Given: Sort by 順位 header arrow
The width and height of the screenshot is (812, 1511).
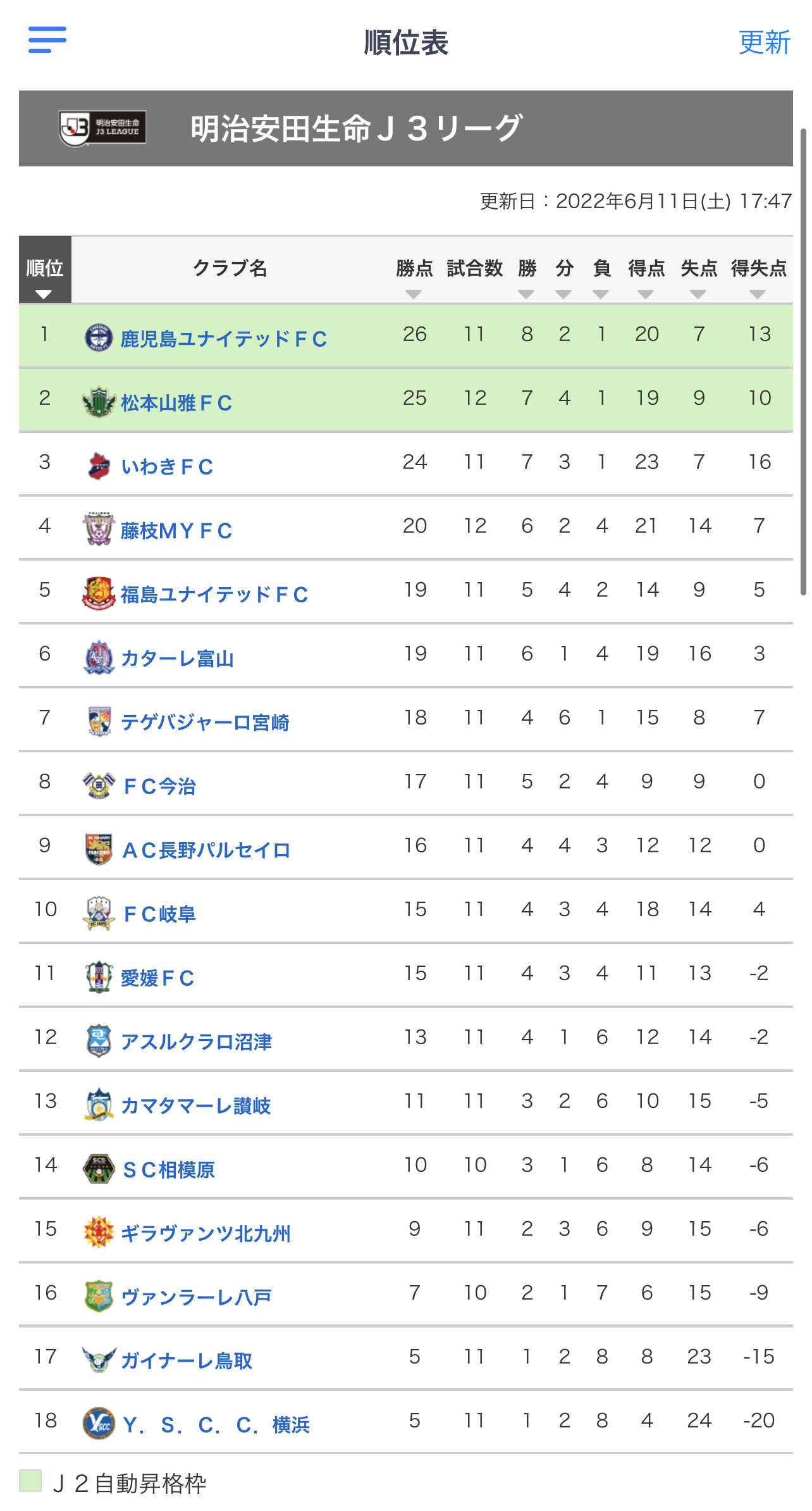Looking at the screenshot, I should click(x=44, y=294).
